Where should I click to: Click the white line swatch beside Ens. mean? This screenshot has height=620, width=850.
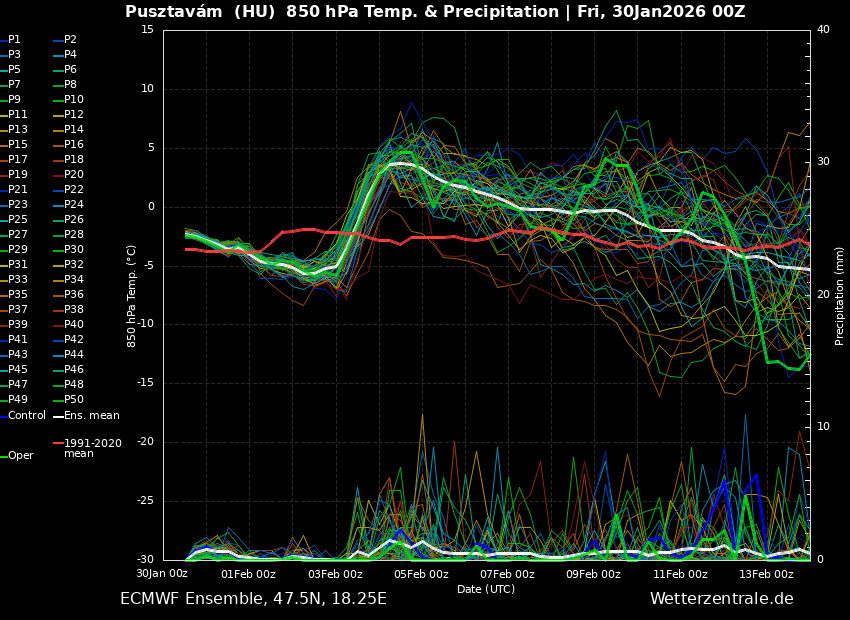(58, 416)
